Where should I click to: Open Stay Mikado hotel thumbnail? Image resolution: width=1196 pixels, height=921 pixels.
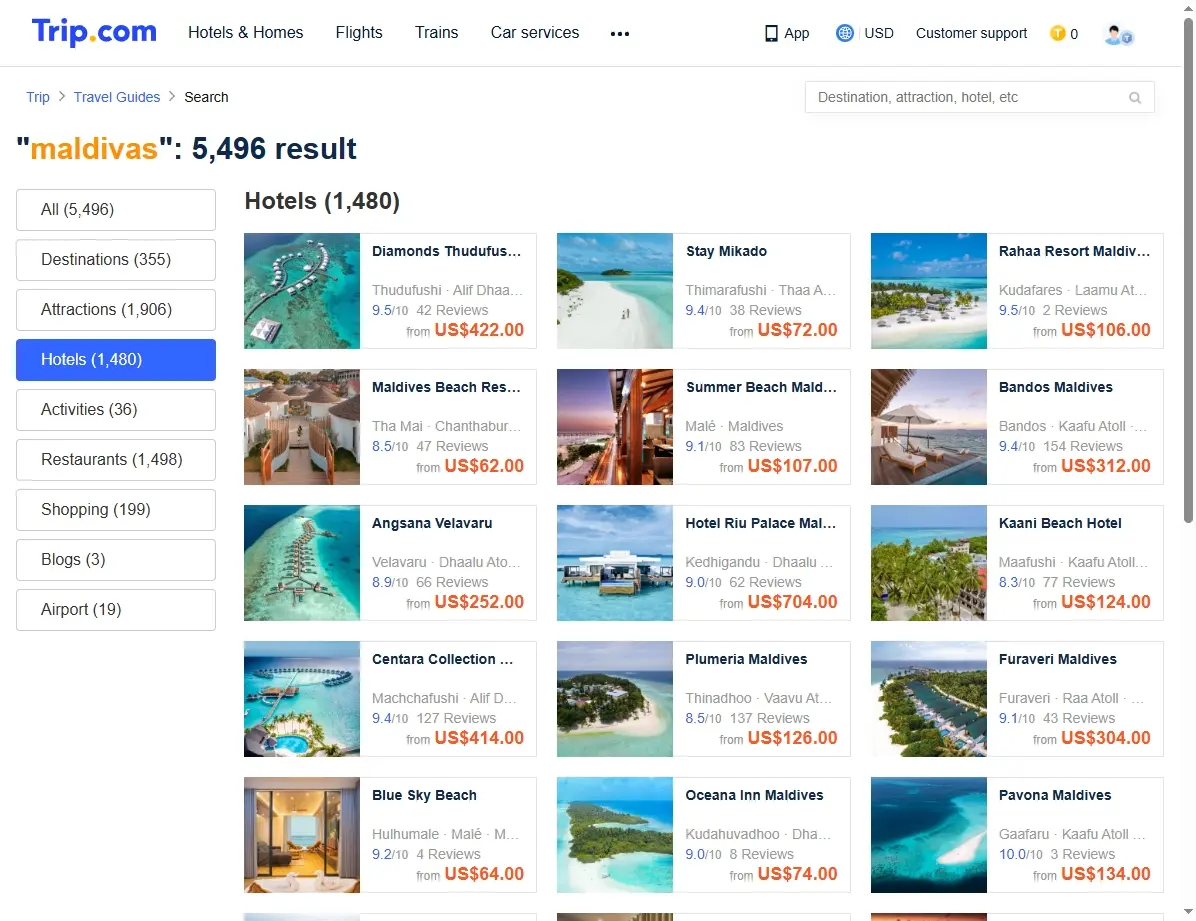[615, 291]
